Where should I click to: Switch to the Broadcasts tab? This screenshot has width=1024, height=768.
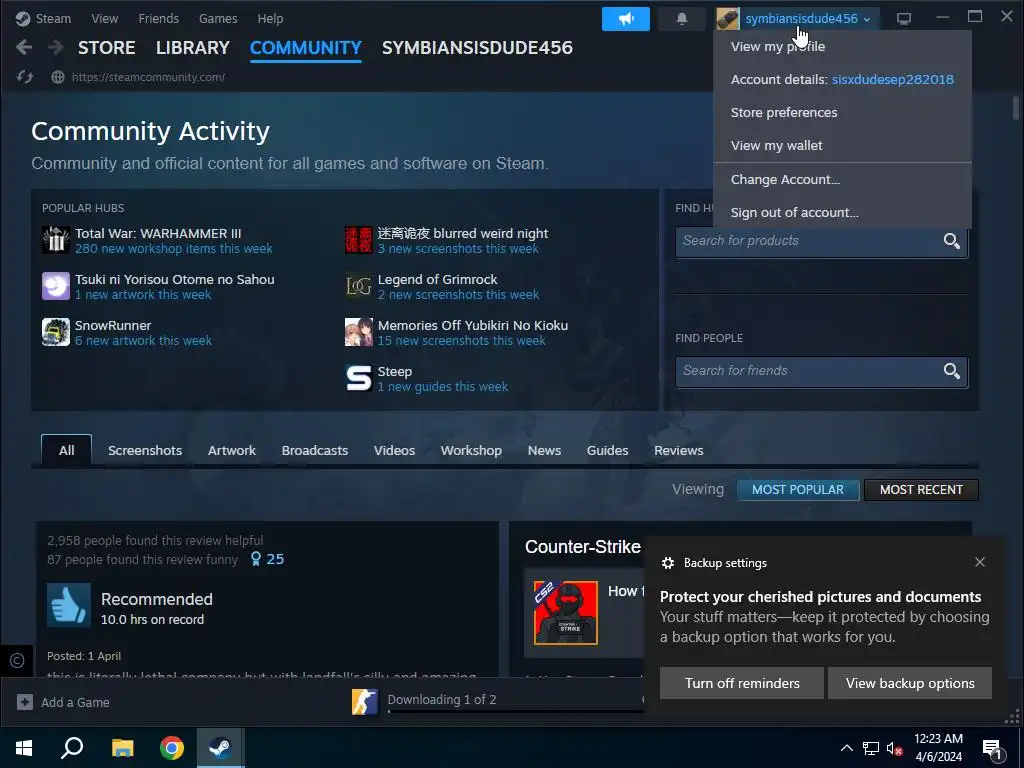click(315, 451)
